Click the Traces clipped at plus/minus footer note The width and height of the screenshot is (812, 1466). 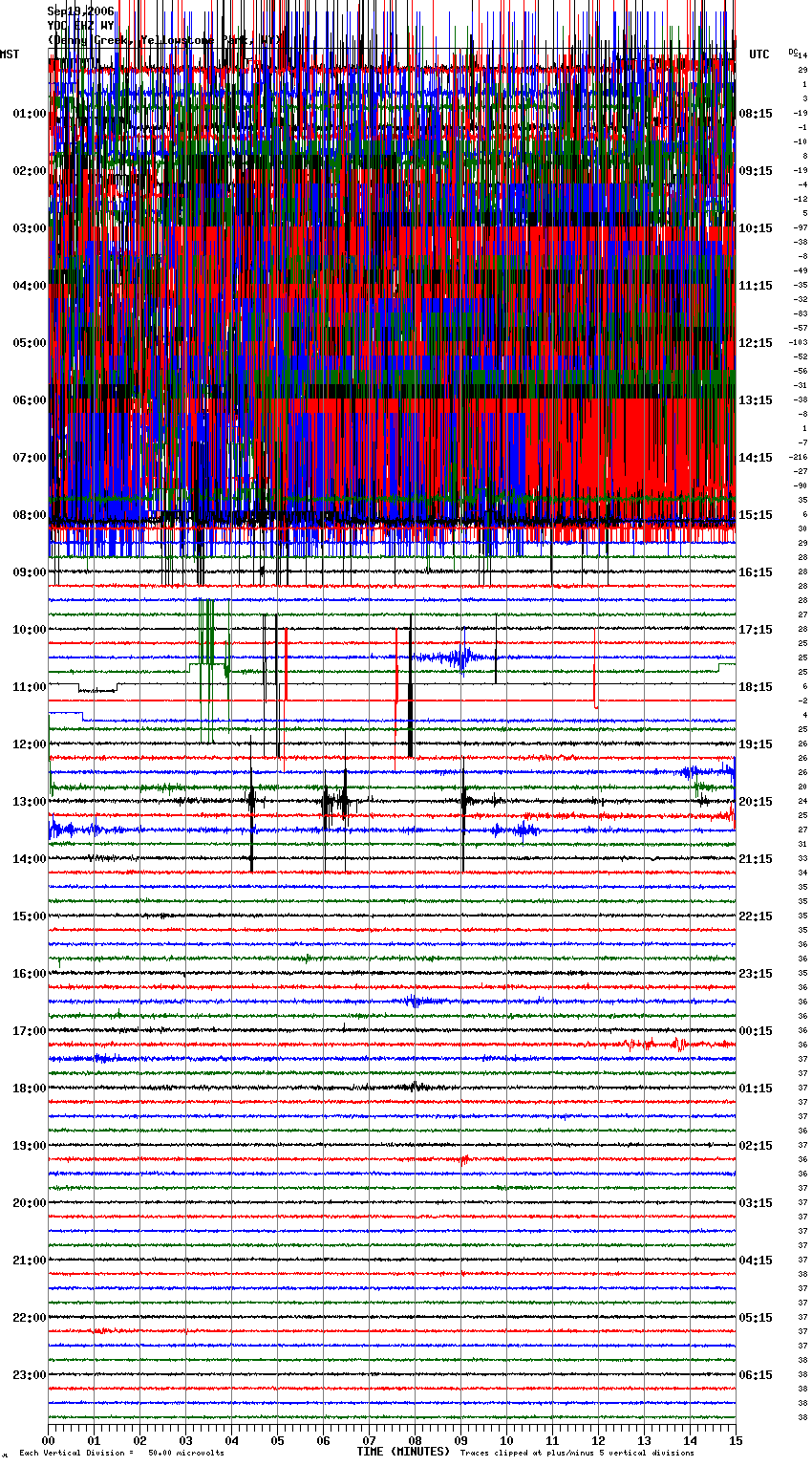click(x=577, y=1453)
